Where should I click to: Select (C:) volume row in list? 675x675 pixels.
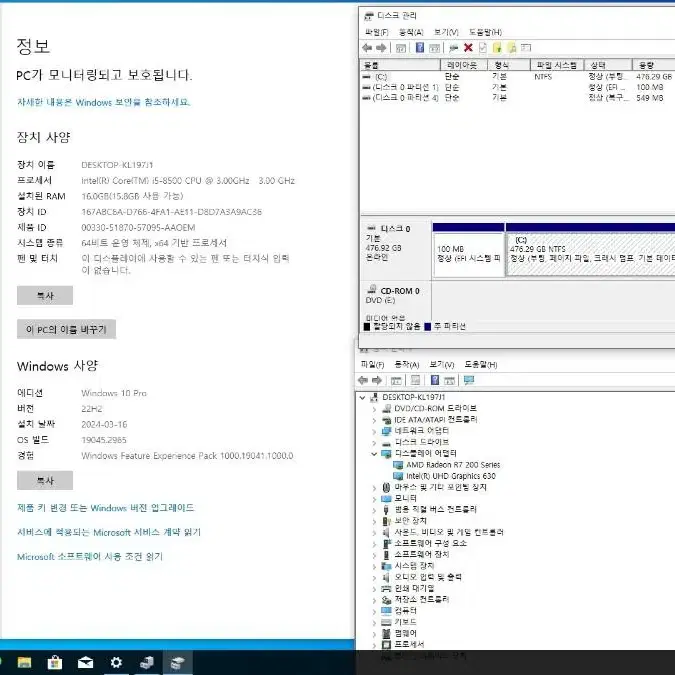(x=517, y=77)
